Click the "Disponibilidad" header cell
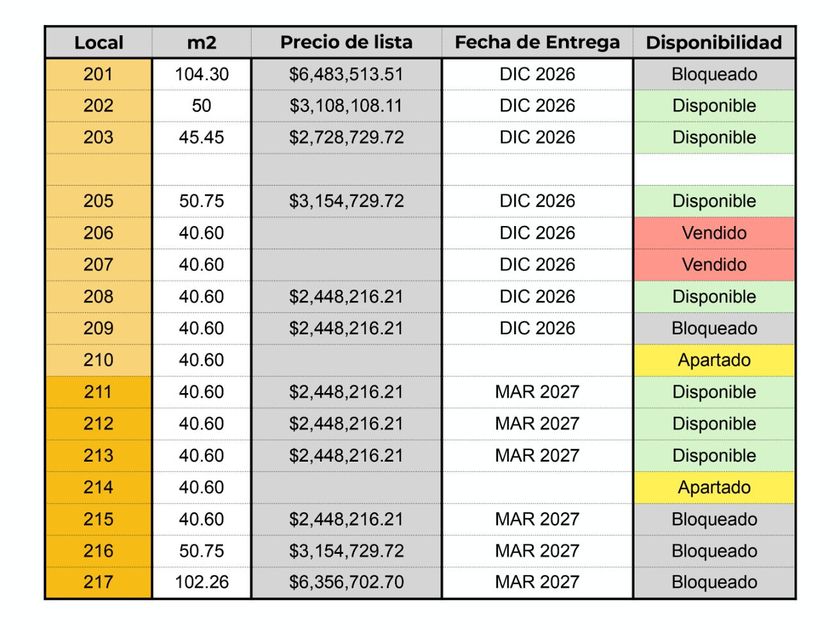Screen dimensions: 840x630 coord(714,43)
